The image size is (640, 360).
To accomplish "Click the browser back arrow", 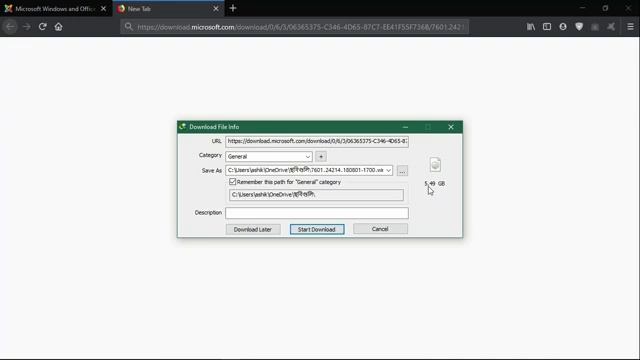I will (x=10, y=27).
